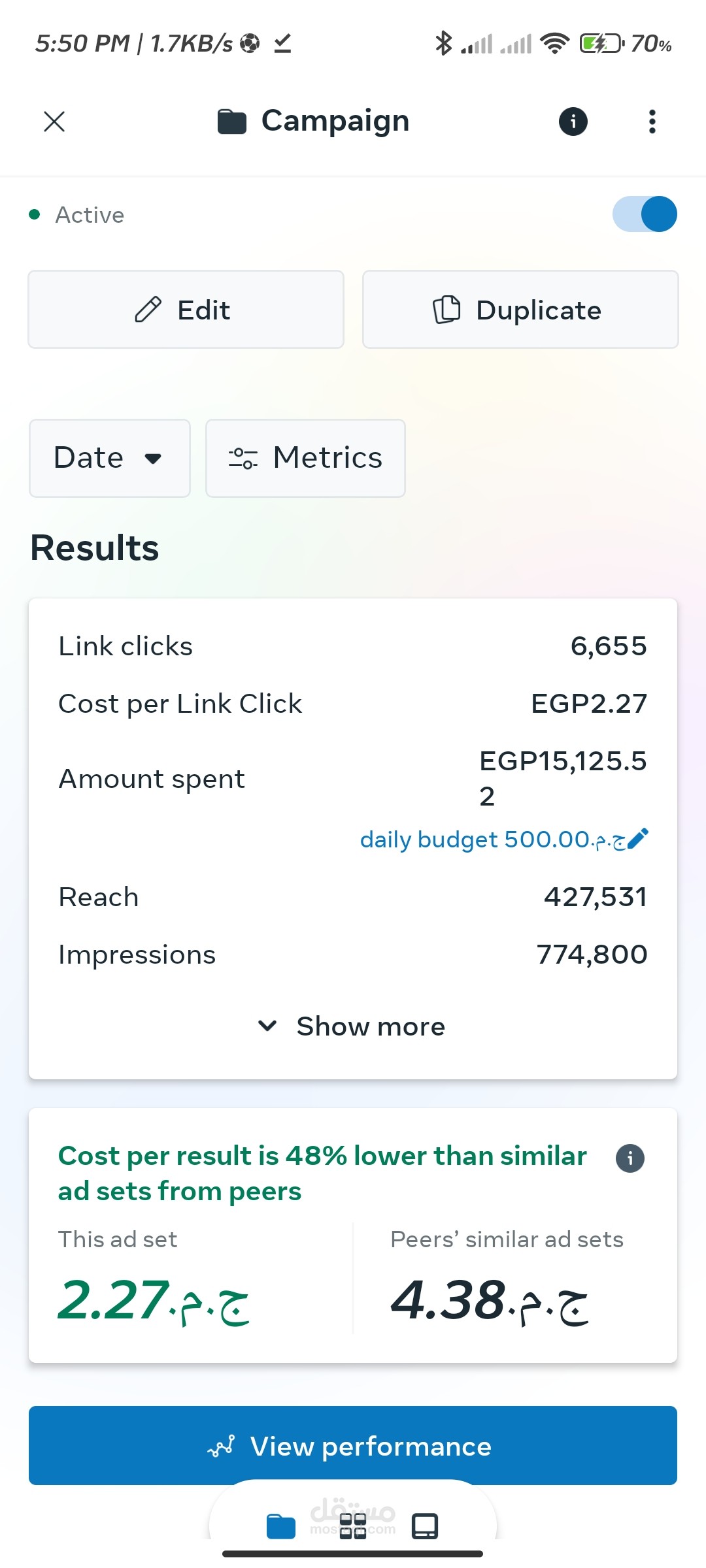Switch to the folder campaigns tab
Screen dimensions: 706x1568
coord(281,1527)
